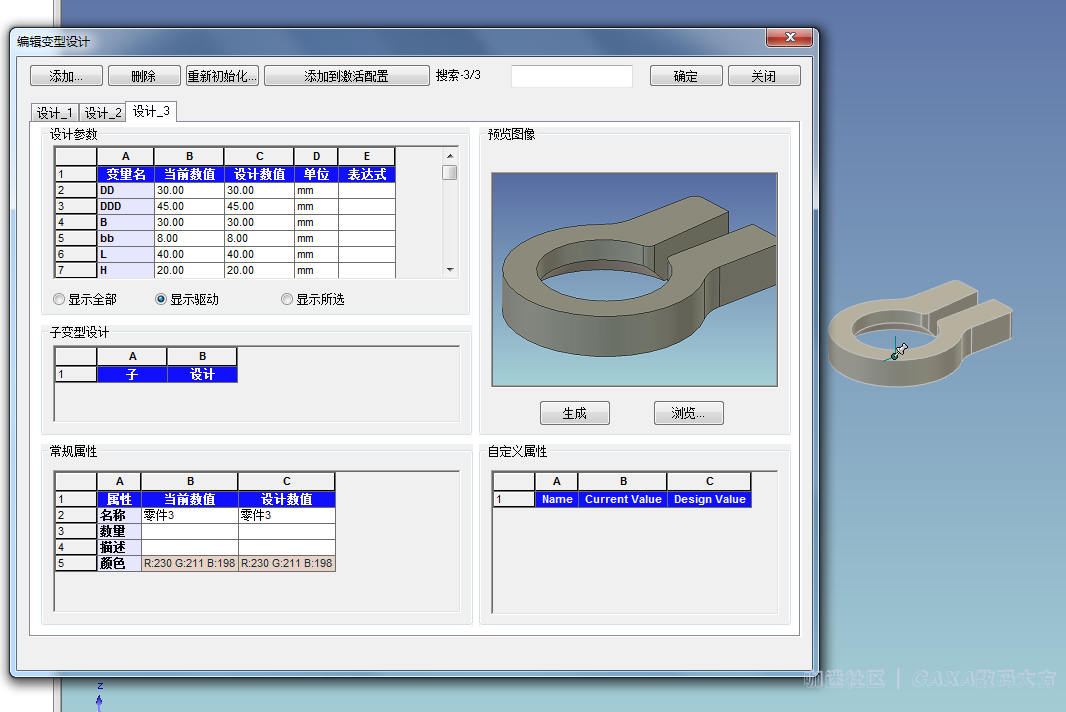Screen dimensions: 1066x712
Task: Switch to the 设计_1 tab
Action: pyautogui.click(x=55, y=113)
